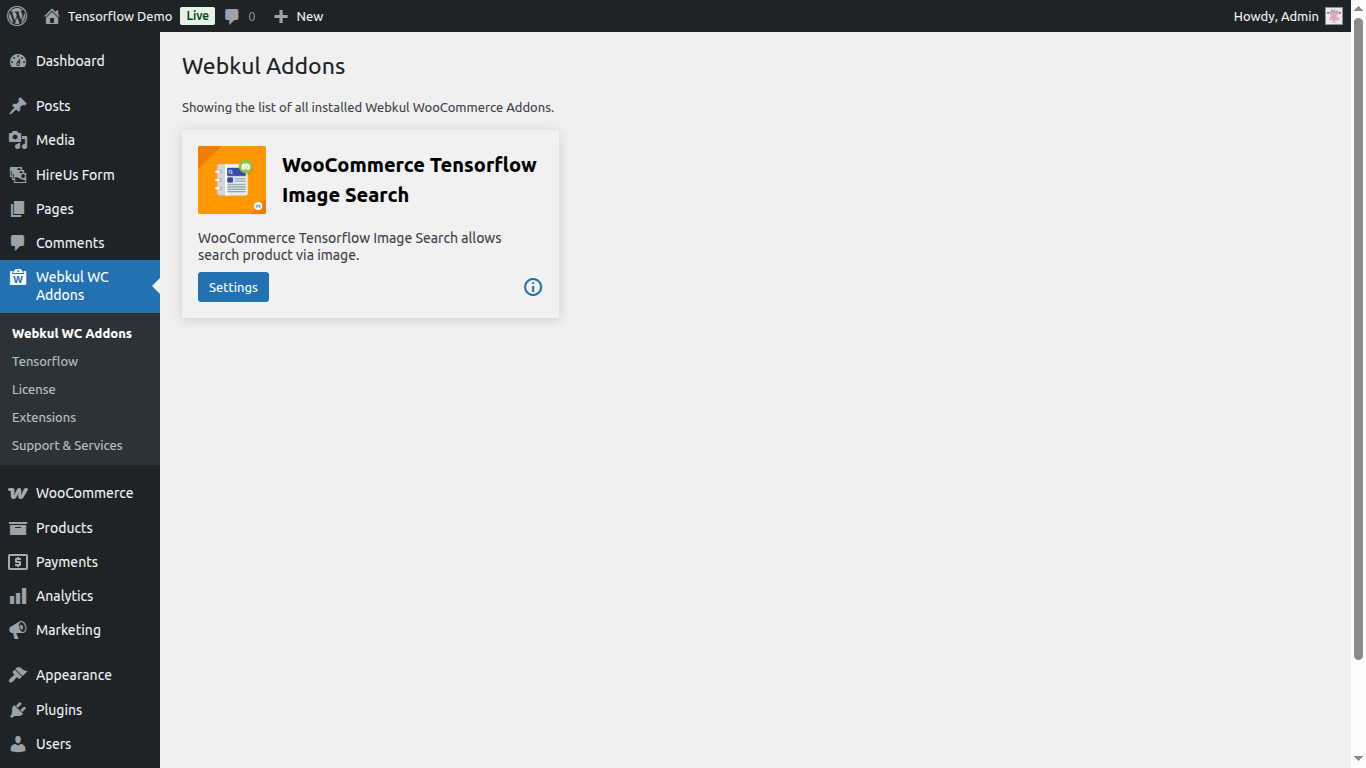The width and height of the screenshot is (1366, 768).
Task: Open the "+ New" admin bar menu
Action: click(x=298, y=16)
